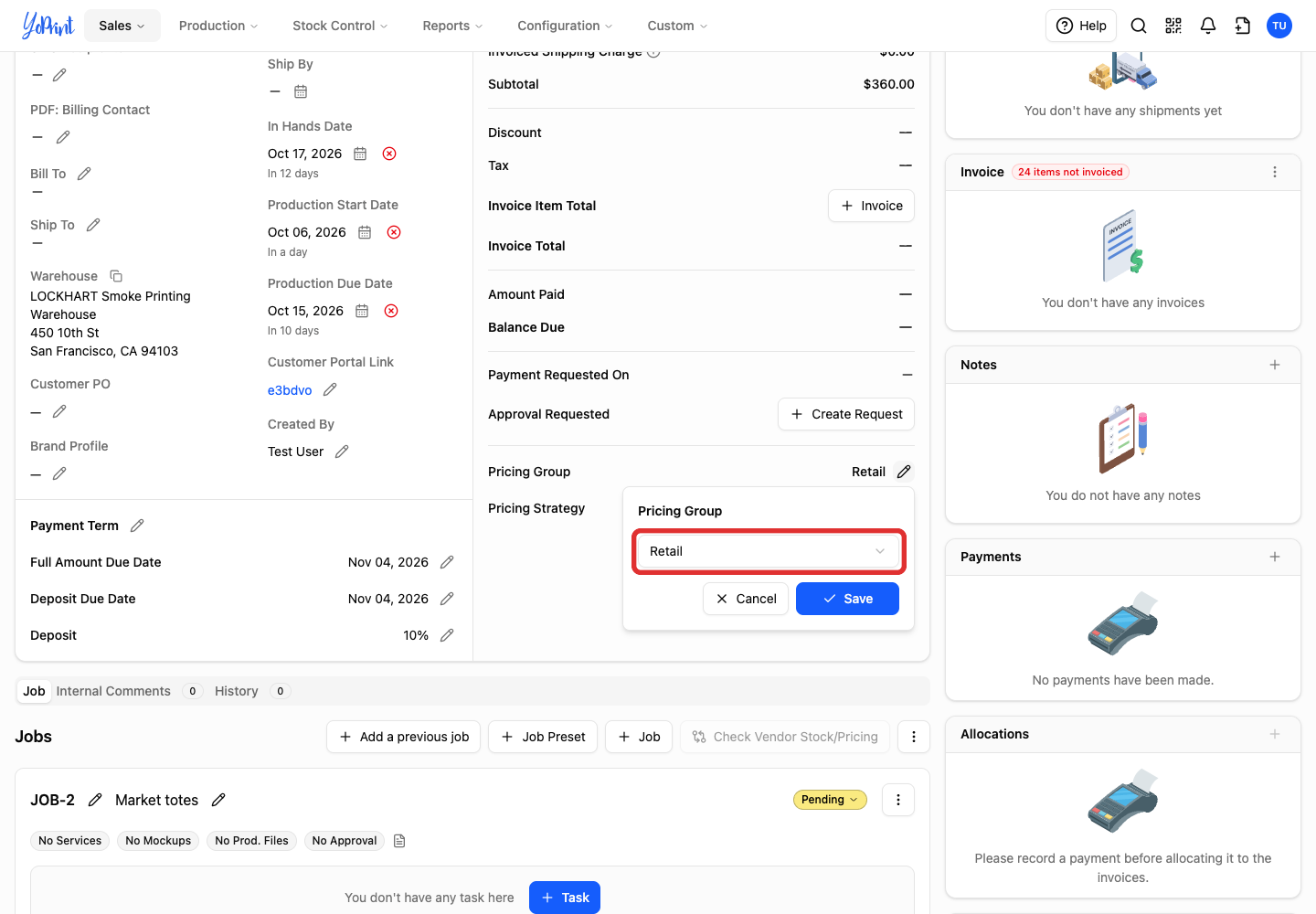Clear the In Hands Date
This screenshot has width=1316, height=914.
389,154
